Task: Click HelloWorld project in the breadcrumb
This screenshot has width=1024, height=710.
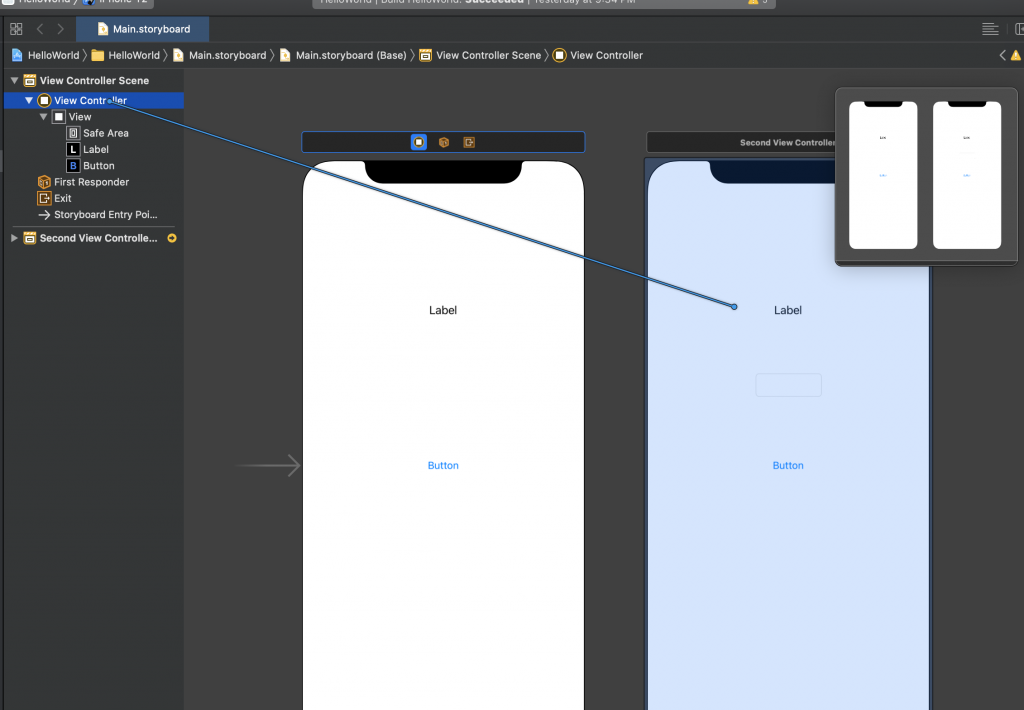Action: coord(46,56)
